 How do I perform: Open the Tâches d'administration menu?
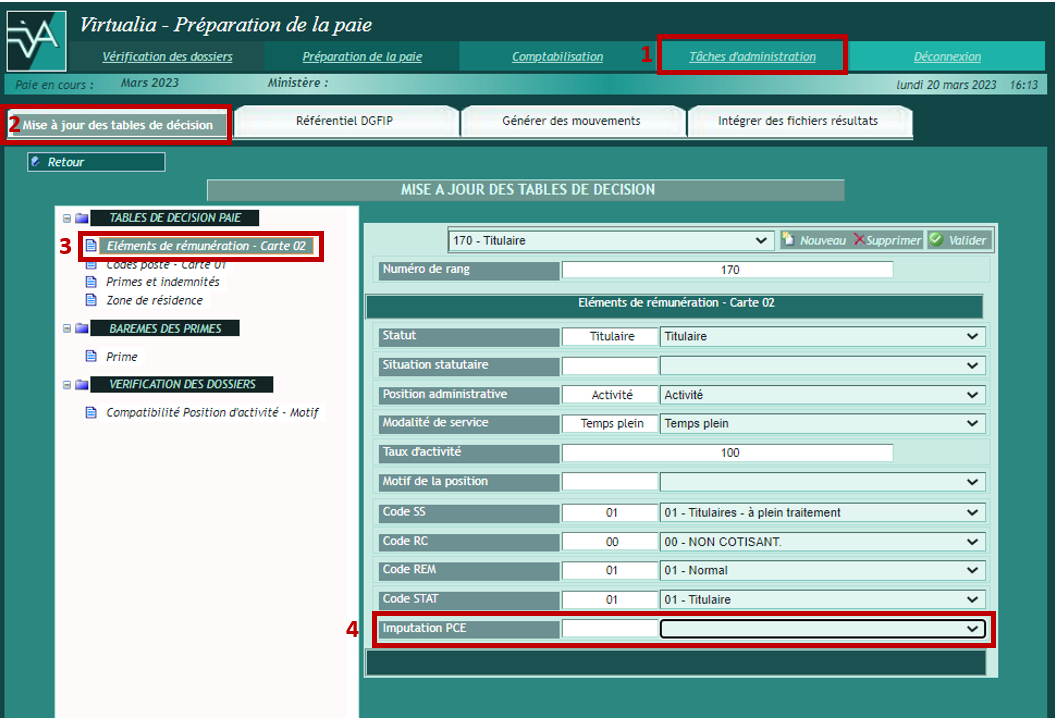[x=752, y=57]
